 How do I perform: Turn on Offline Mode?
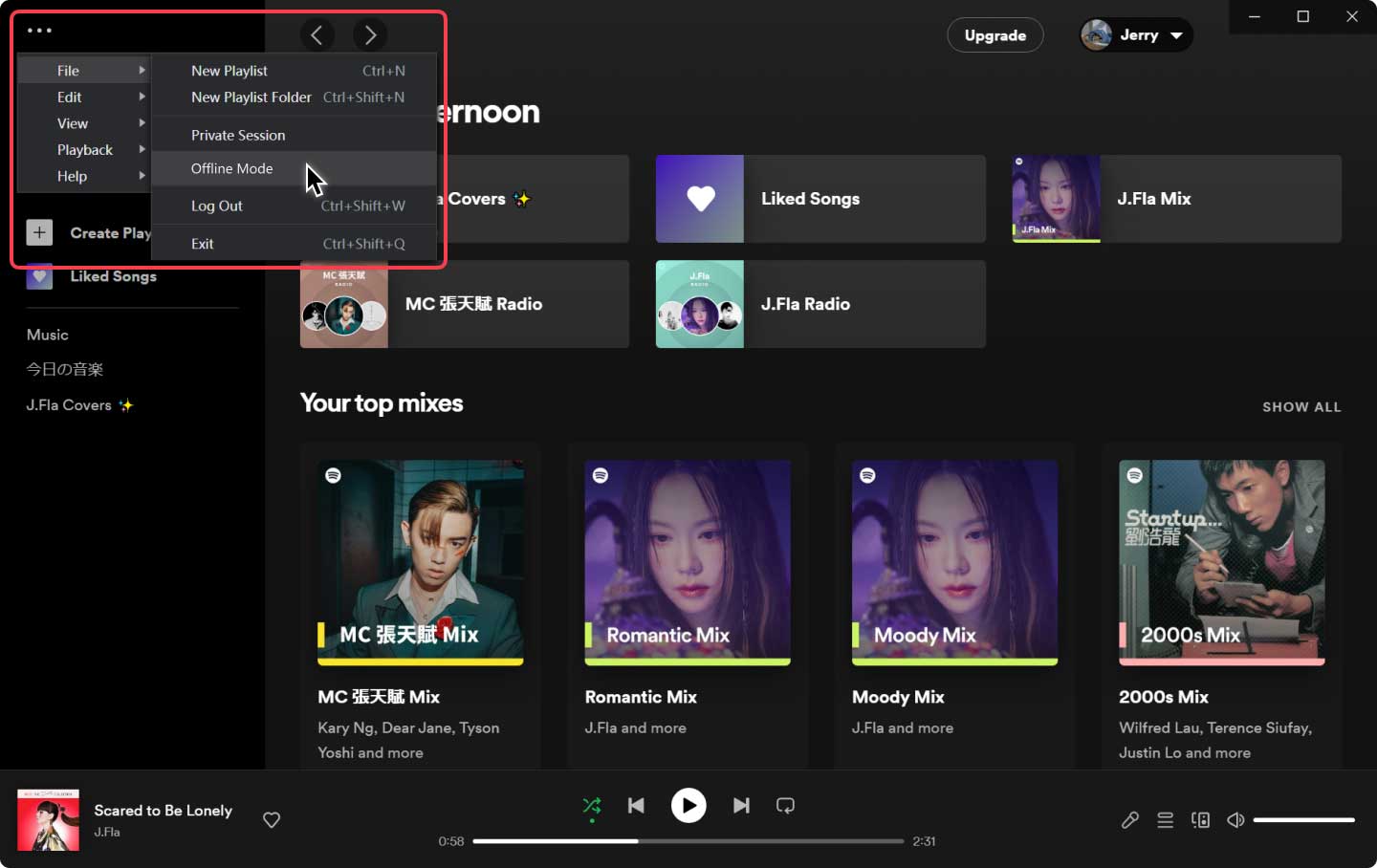tap(295, 168)
